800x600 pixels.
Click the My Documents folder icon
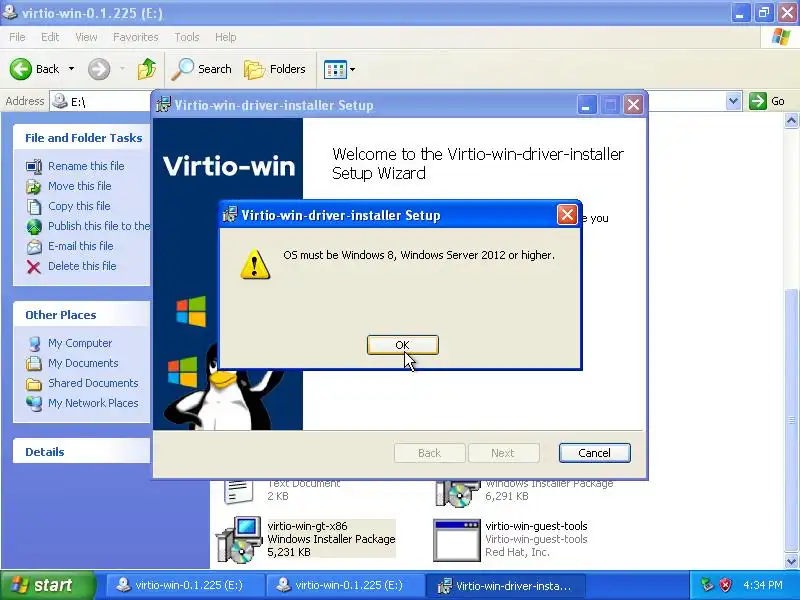(x=34, y=363)
